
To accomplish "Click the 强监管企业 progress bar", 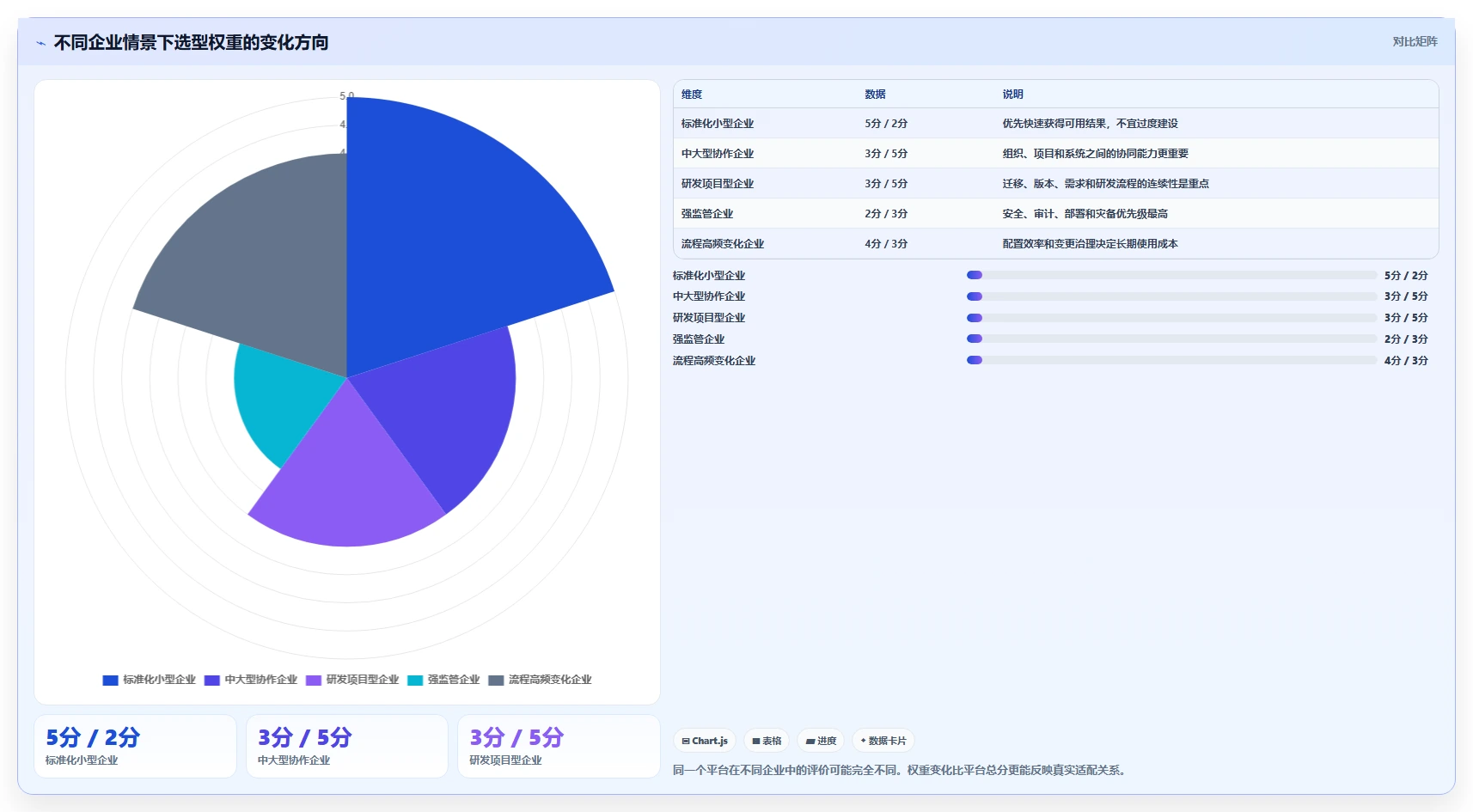I will point(1171,339).
